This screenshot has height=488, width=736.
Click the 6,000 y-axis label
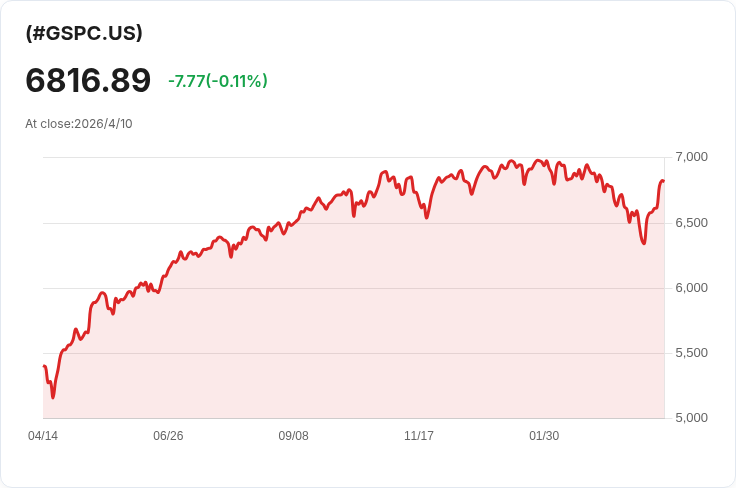[x=691, y=288]
